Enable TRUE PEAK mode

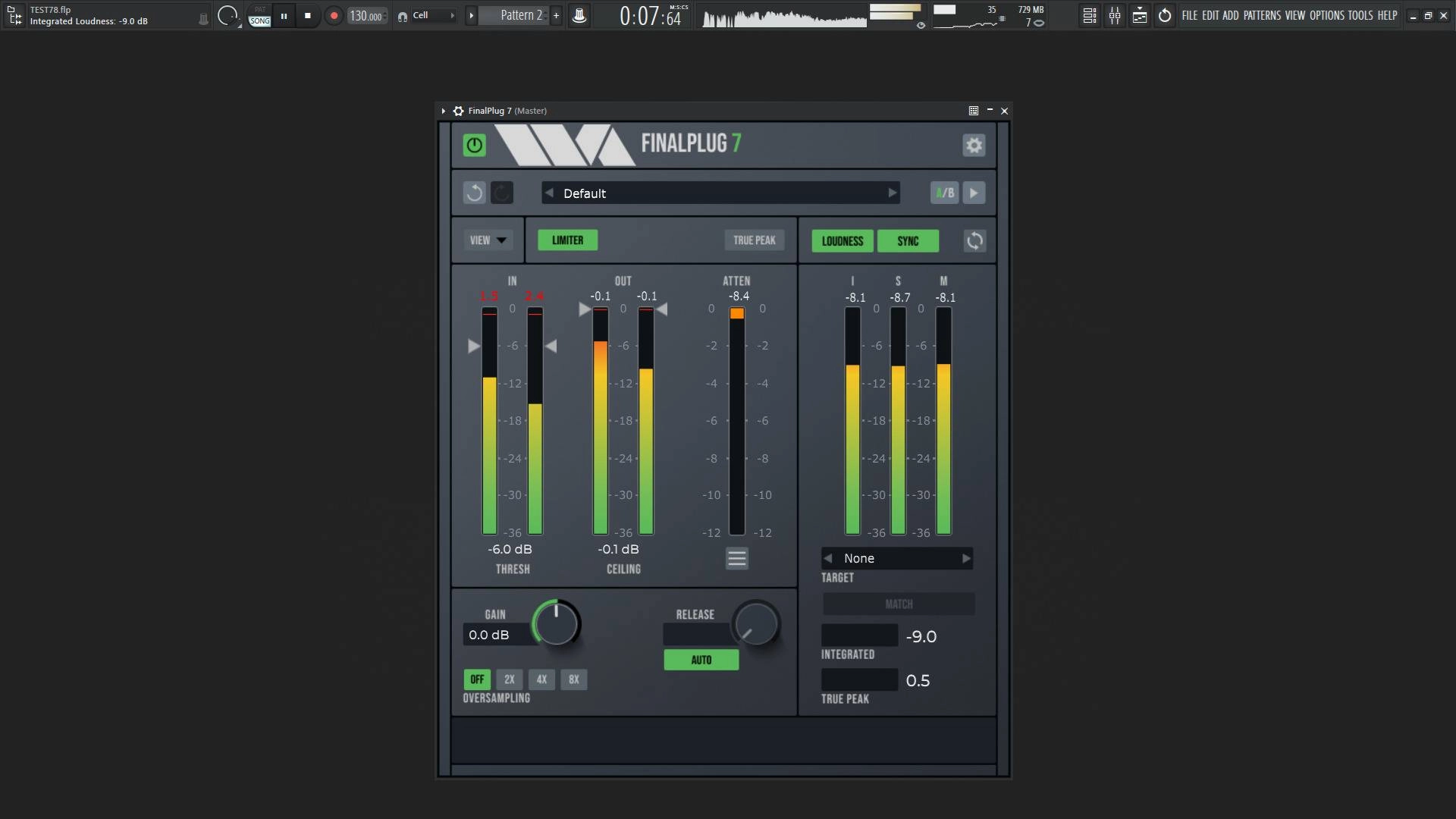coord(754,240)
